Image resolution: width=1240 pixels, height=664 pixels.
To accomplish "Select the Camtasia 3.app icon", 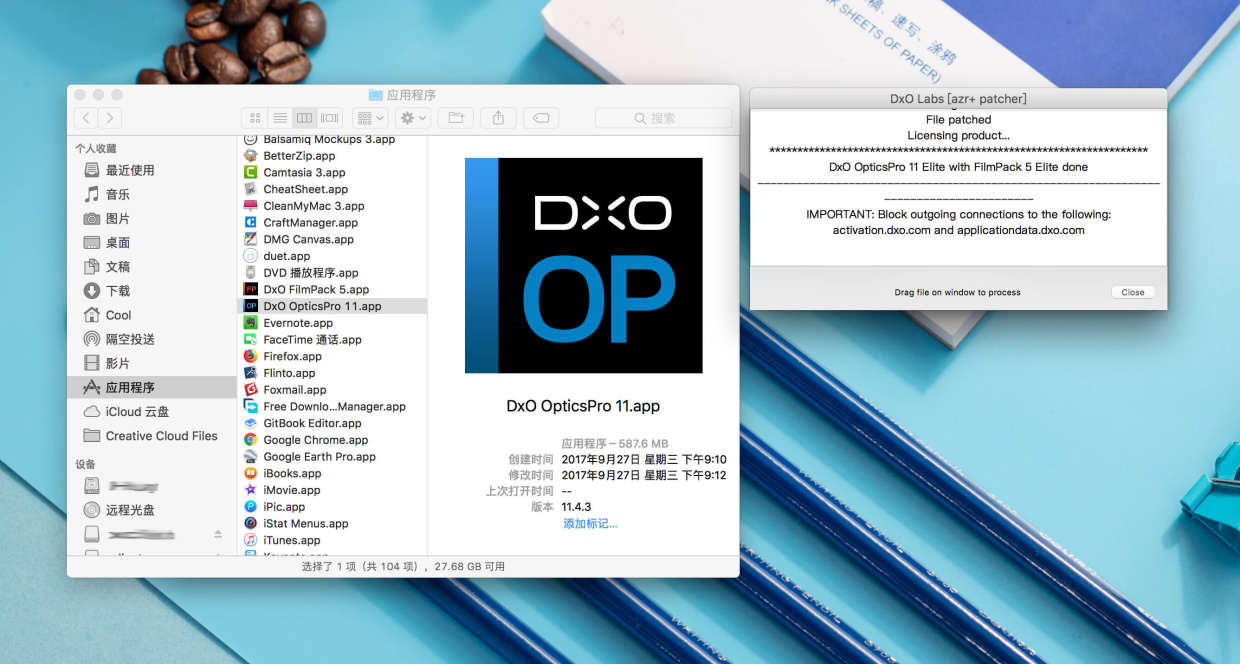I will click(251, 173).
